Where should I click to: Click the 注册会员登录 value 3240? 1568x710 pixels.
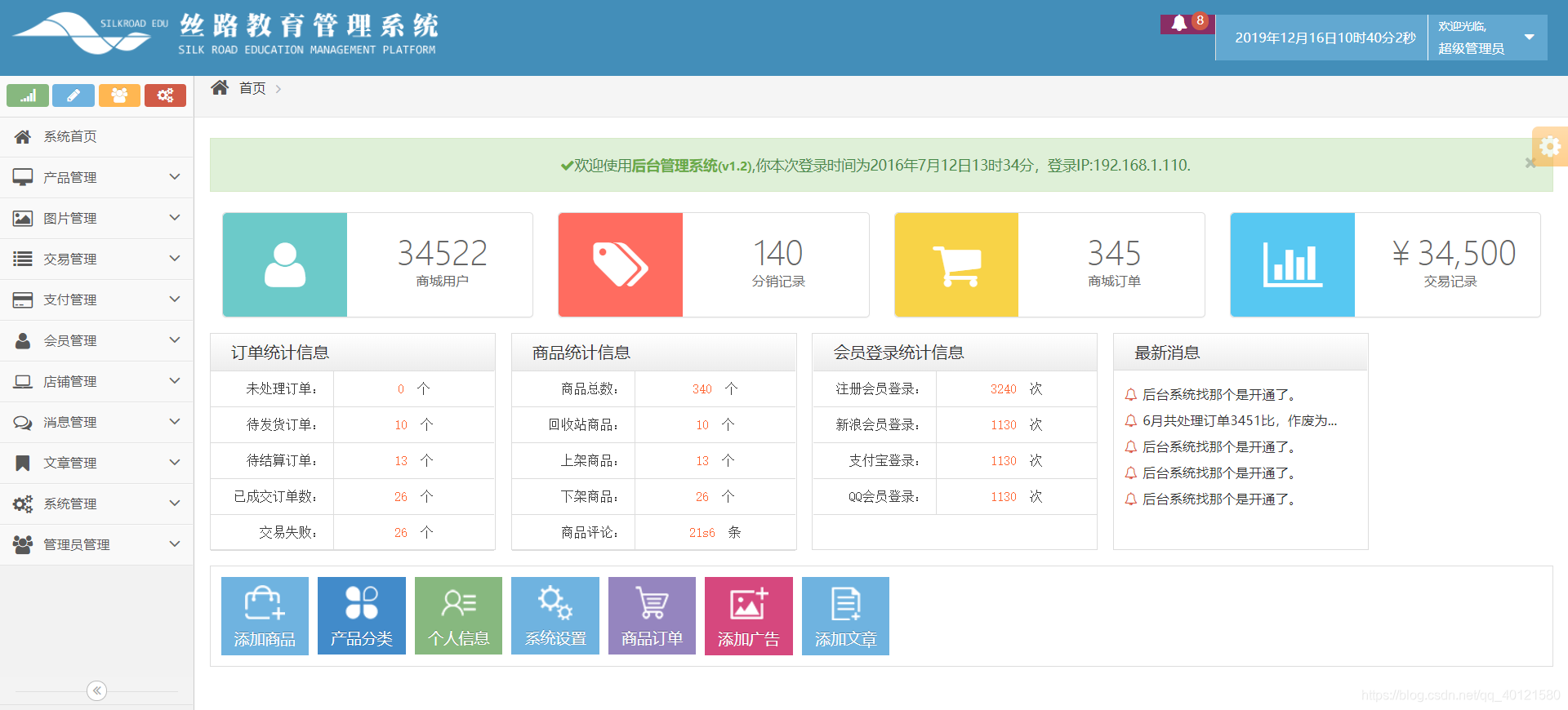point(1004,389)
